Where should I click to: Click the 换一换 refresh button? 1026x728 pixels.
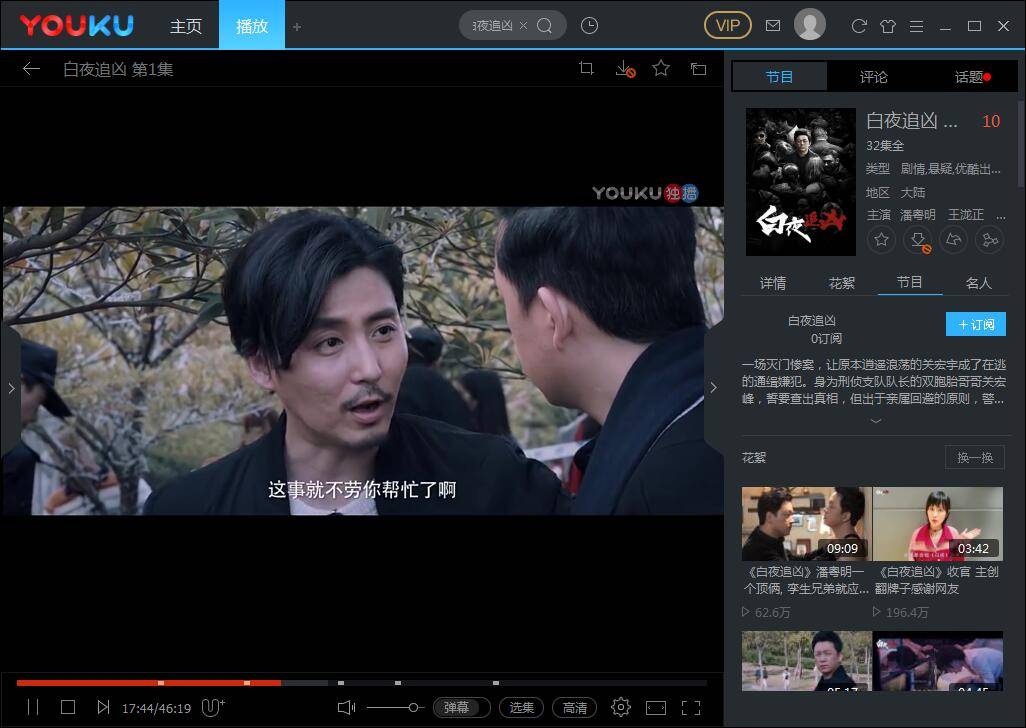click(x=975, y=457)
